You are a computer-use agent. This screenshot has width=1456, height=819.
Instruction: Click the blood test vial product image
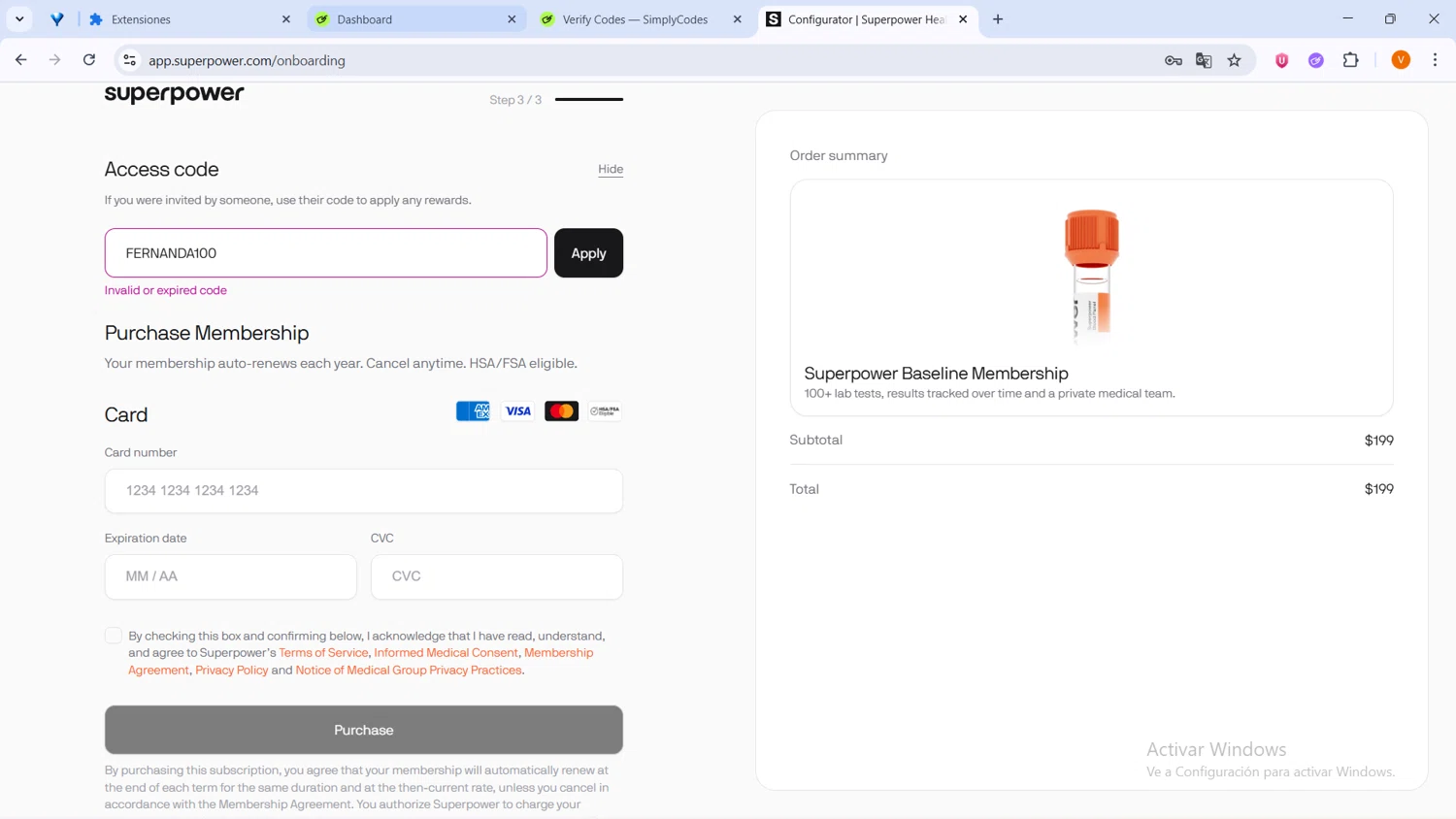1091,276
